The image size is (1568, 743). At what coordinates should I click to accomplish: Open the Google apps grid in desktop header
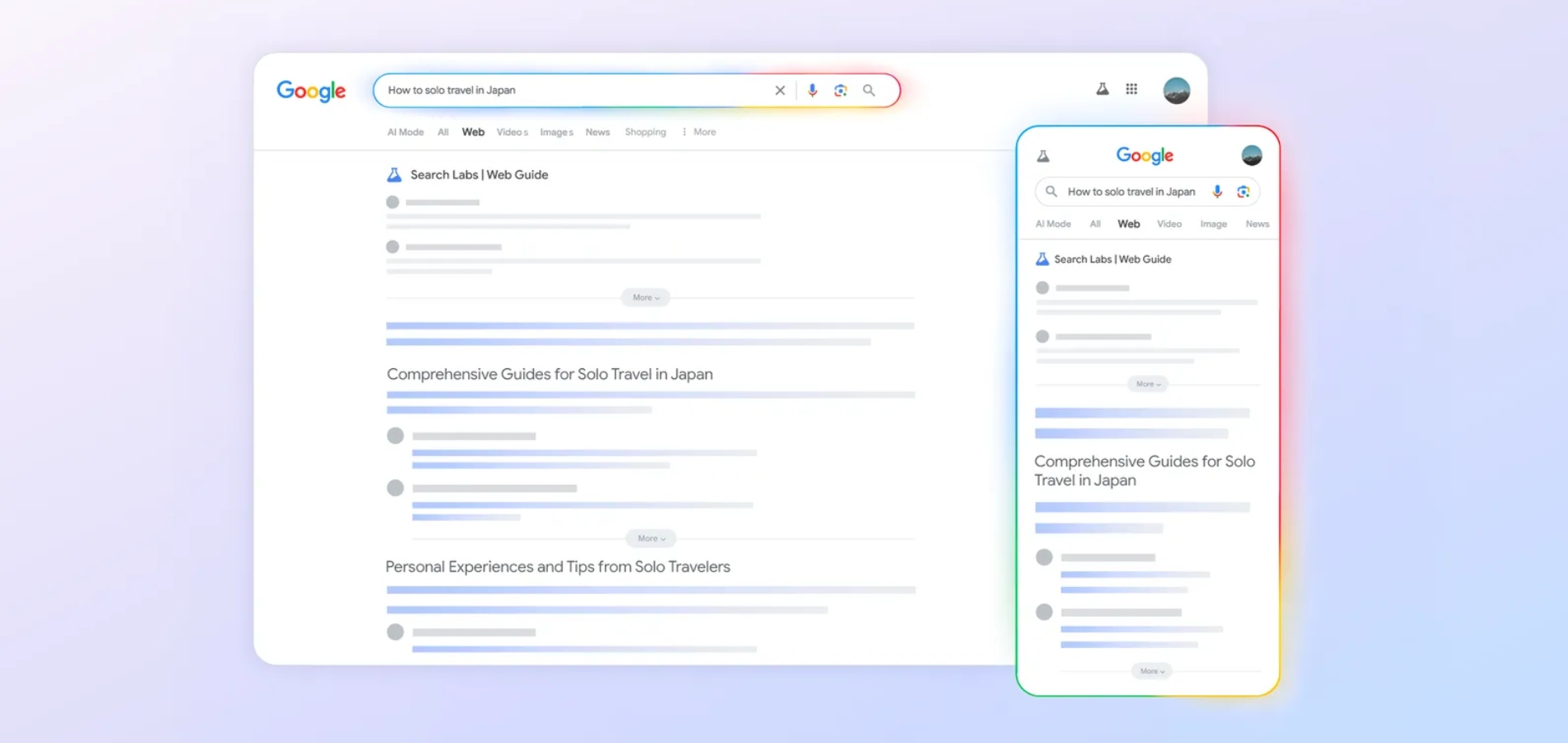(x=1131, y=89)
